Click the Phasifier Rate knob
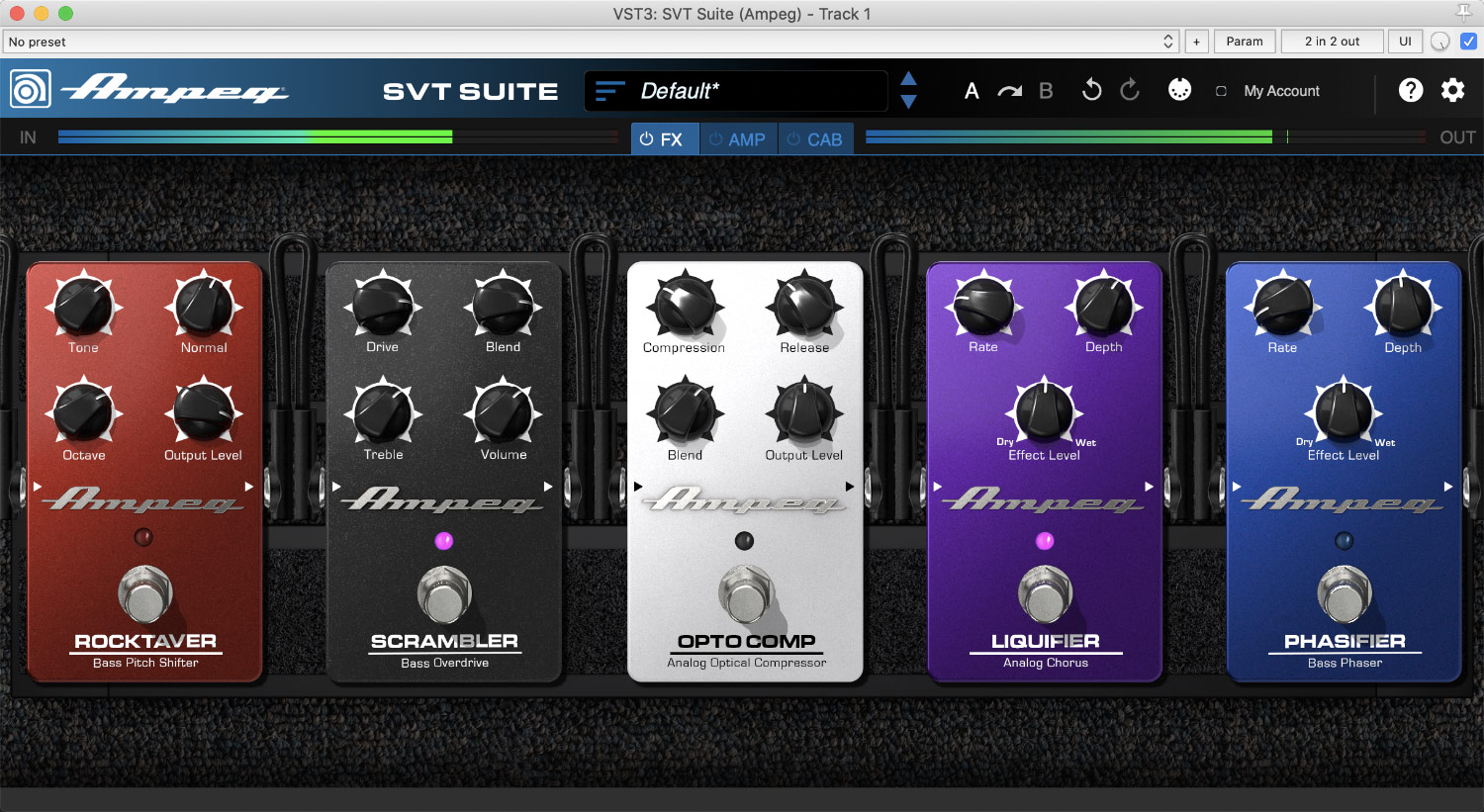This screenshot has width=1484, height=812. (x=1283, y=306)
